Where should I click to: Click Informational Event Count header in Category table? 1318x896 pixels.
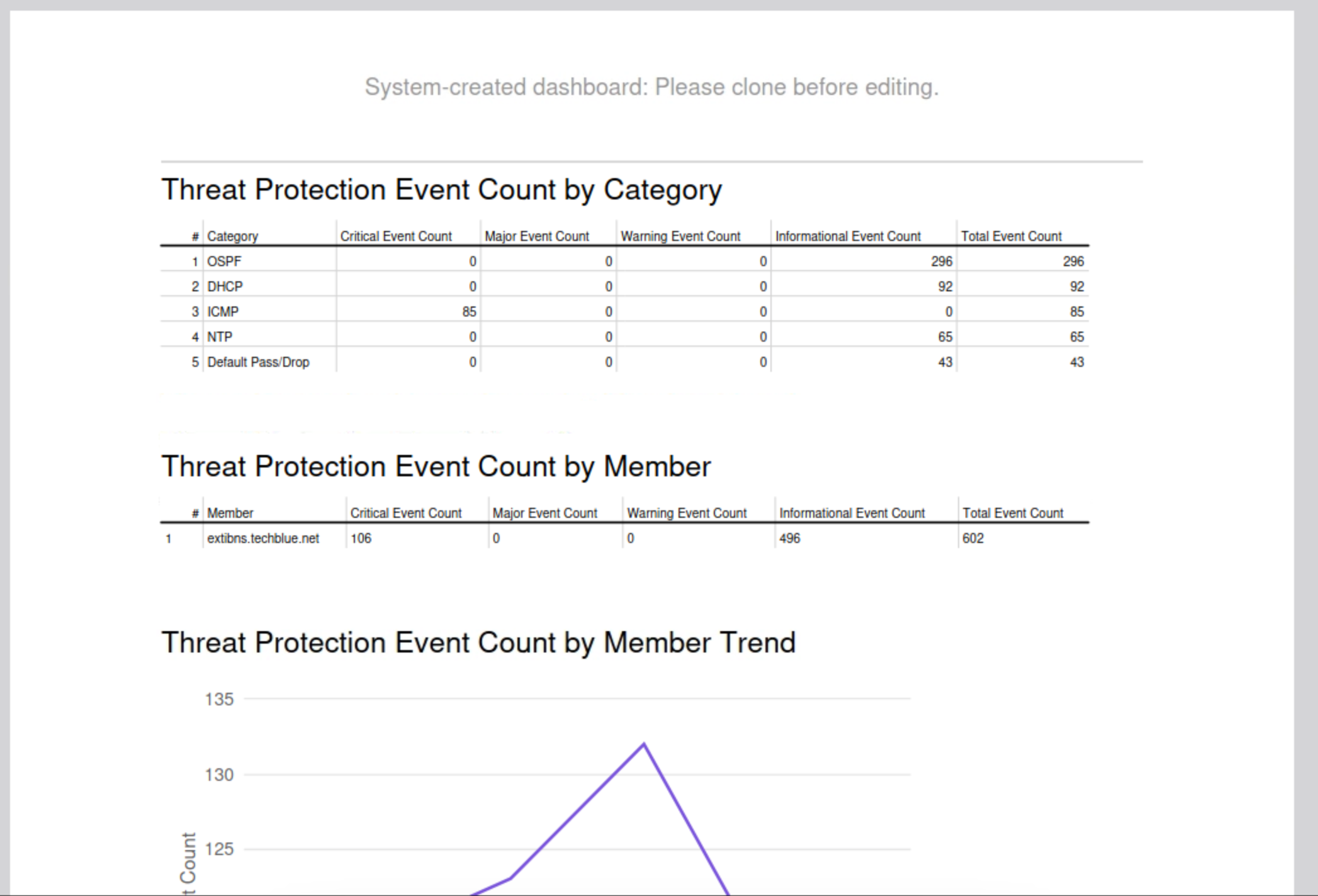(x=847, y=236)
